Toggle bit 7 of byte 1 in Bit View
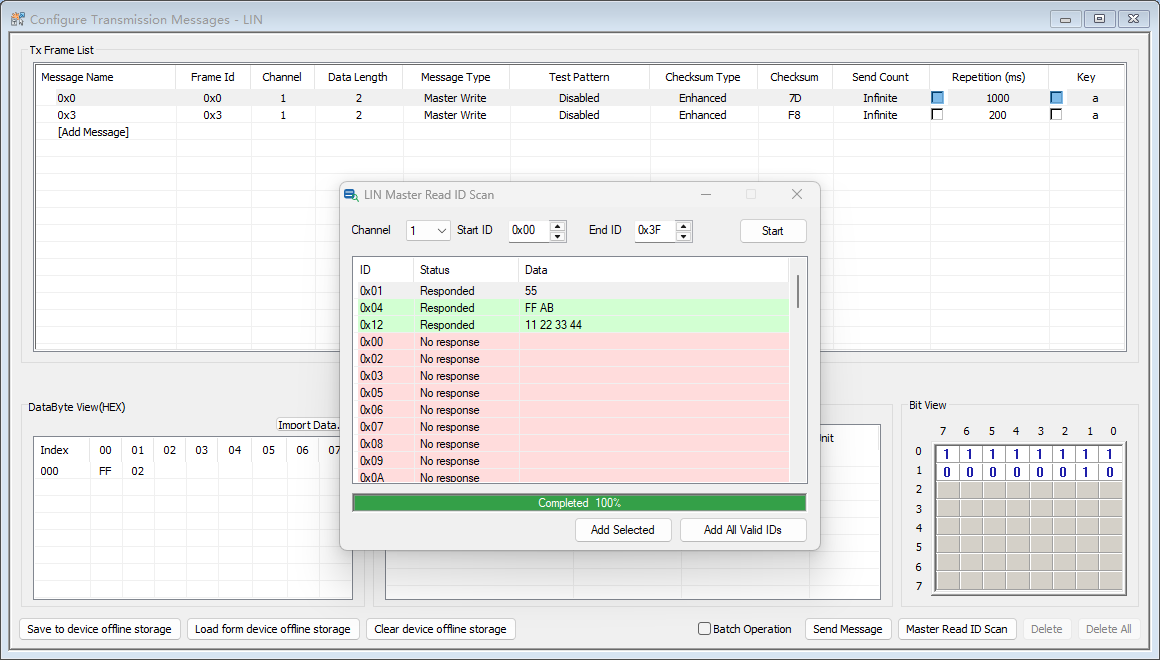This screenshot has width=1160, height=660. pyautogui.click(x=946, y=472)
